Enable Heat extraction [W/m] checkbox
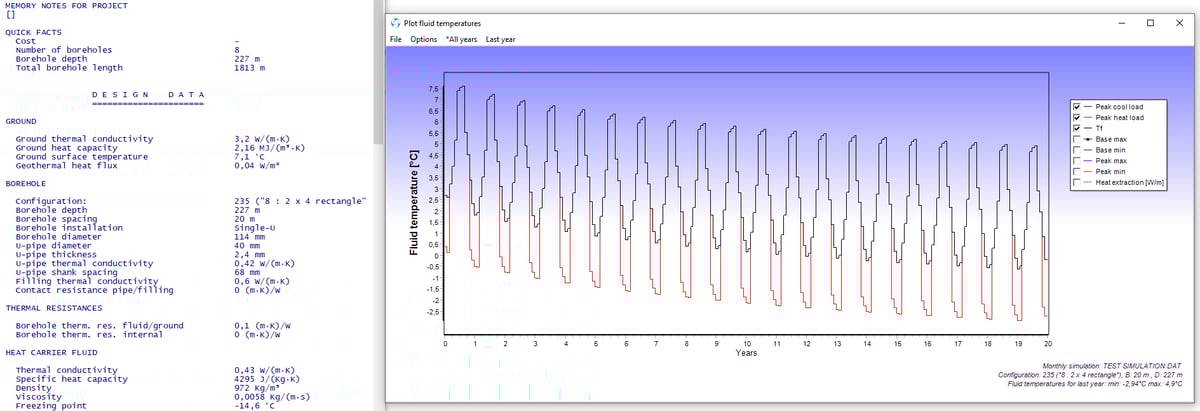 tap(1075, 183)
